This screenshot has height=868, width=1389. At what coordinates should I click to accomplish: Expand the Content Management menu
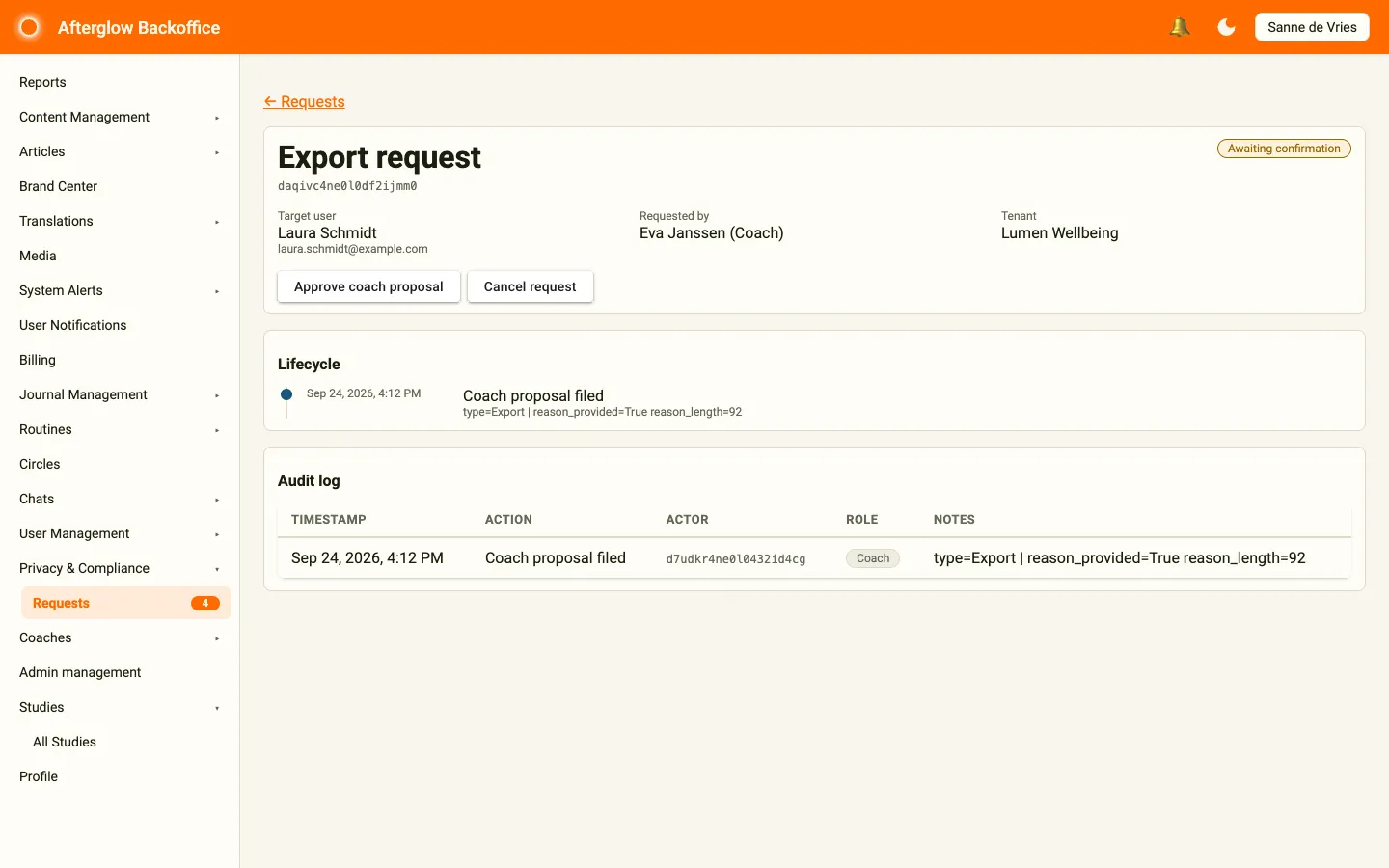pyautogui.click(x=120, y=117)
